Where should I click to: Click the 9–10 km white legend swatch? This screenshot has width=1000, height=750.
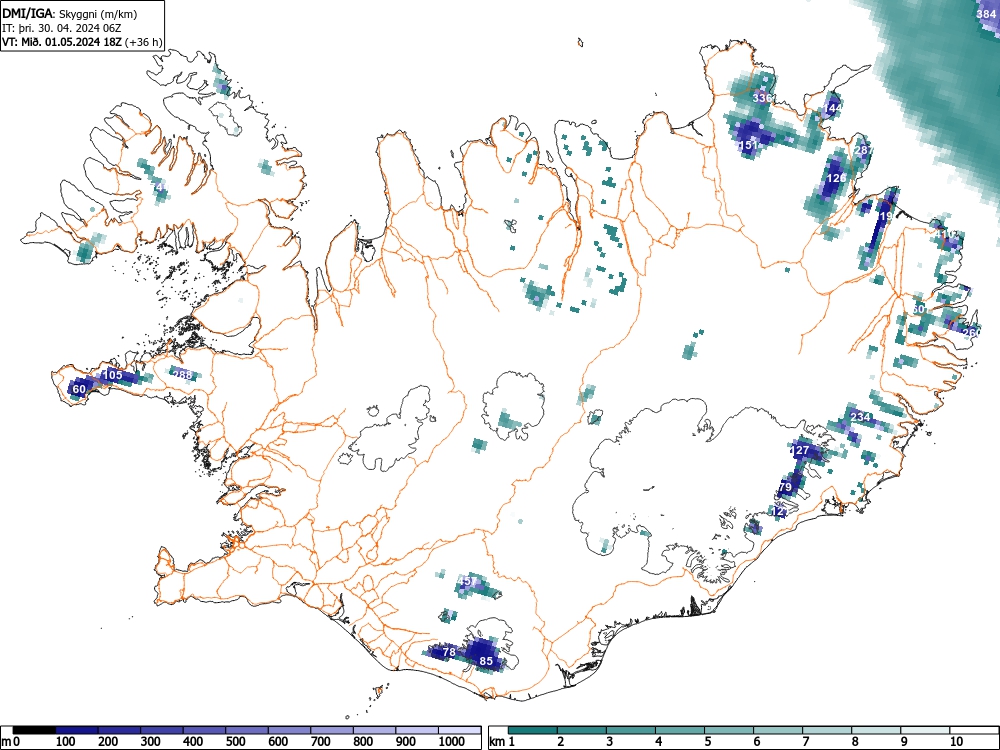point(925,730)
